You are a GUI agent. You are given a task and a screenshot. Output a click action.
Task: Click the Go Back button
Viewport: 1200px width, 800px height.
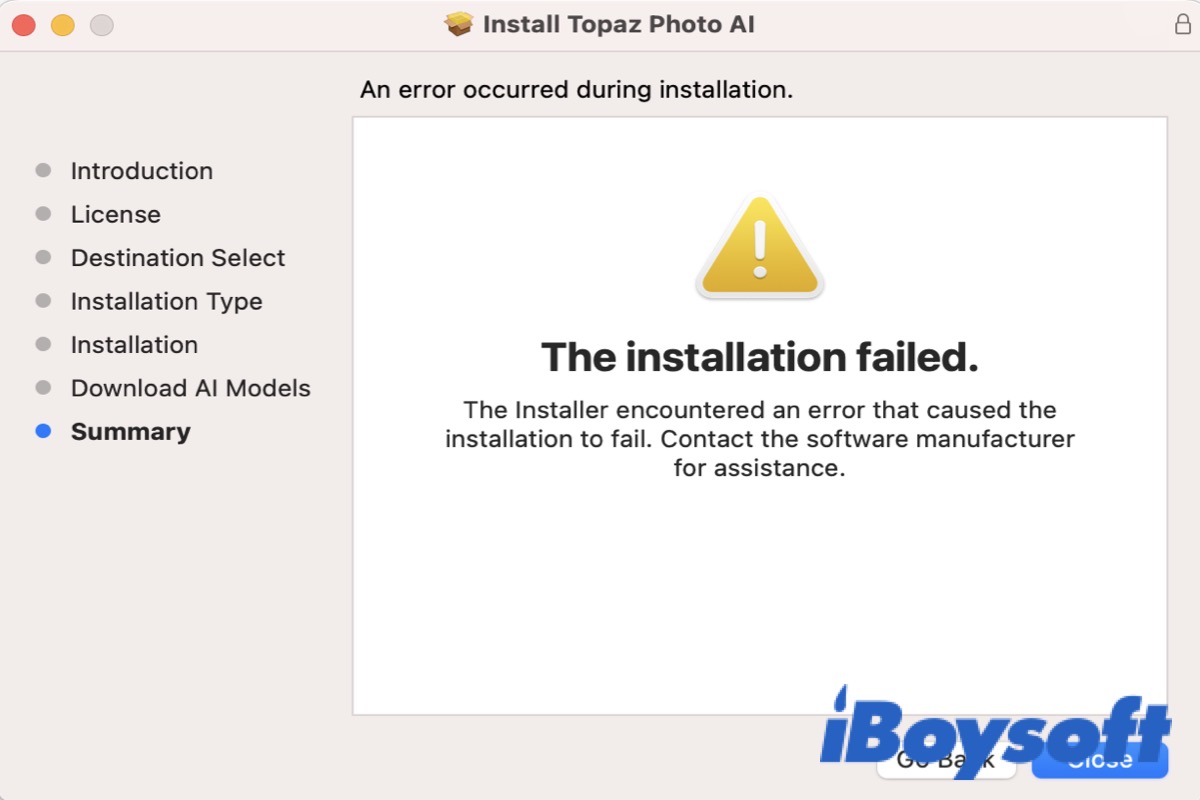(x=946, y=760)
